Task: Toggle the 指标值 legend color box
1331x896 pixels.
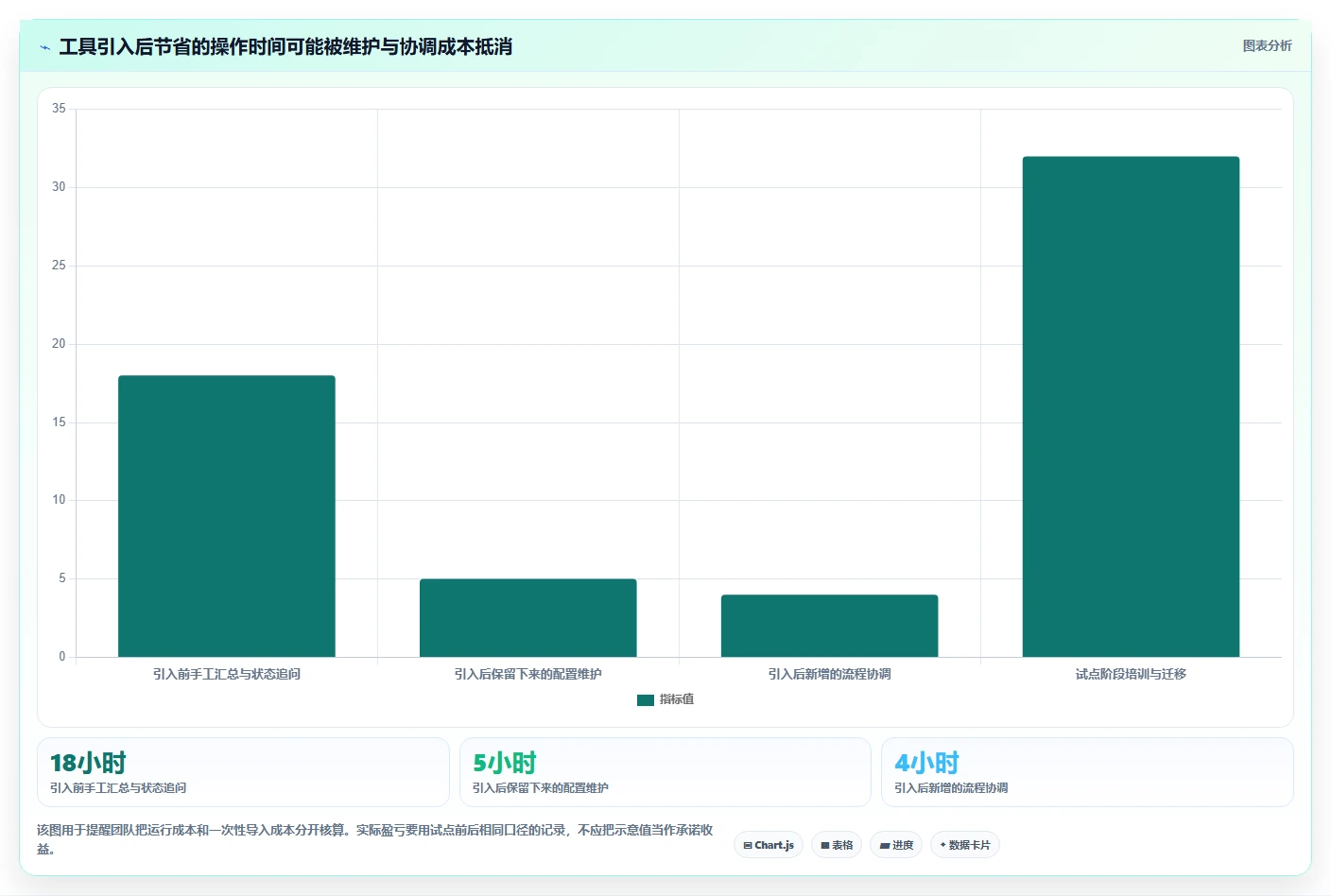Action: tap(646, 699)
